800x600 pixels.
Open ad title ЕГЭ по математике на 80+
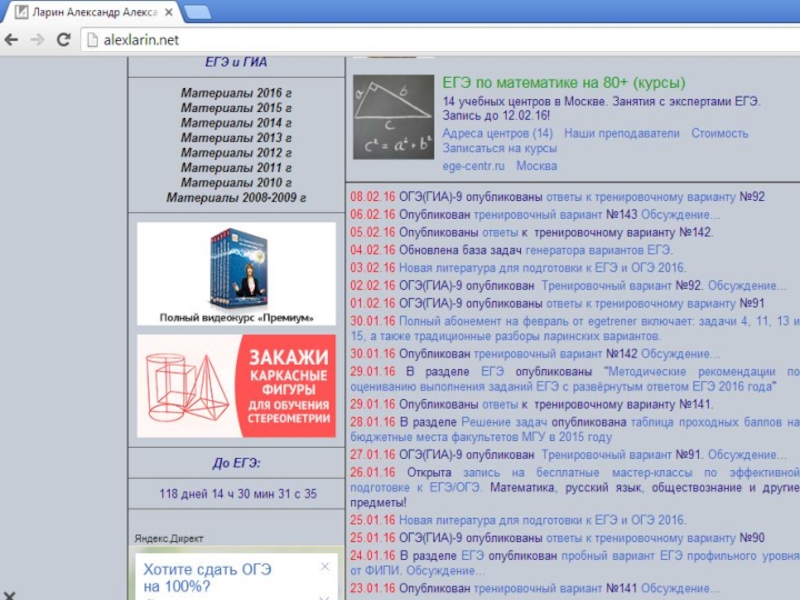point(564,83)
